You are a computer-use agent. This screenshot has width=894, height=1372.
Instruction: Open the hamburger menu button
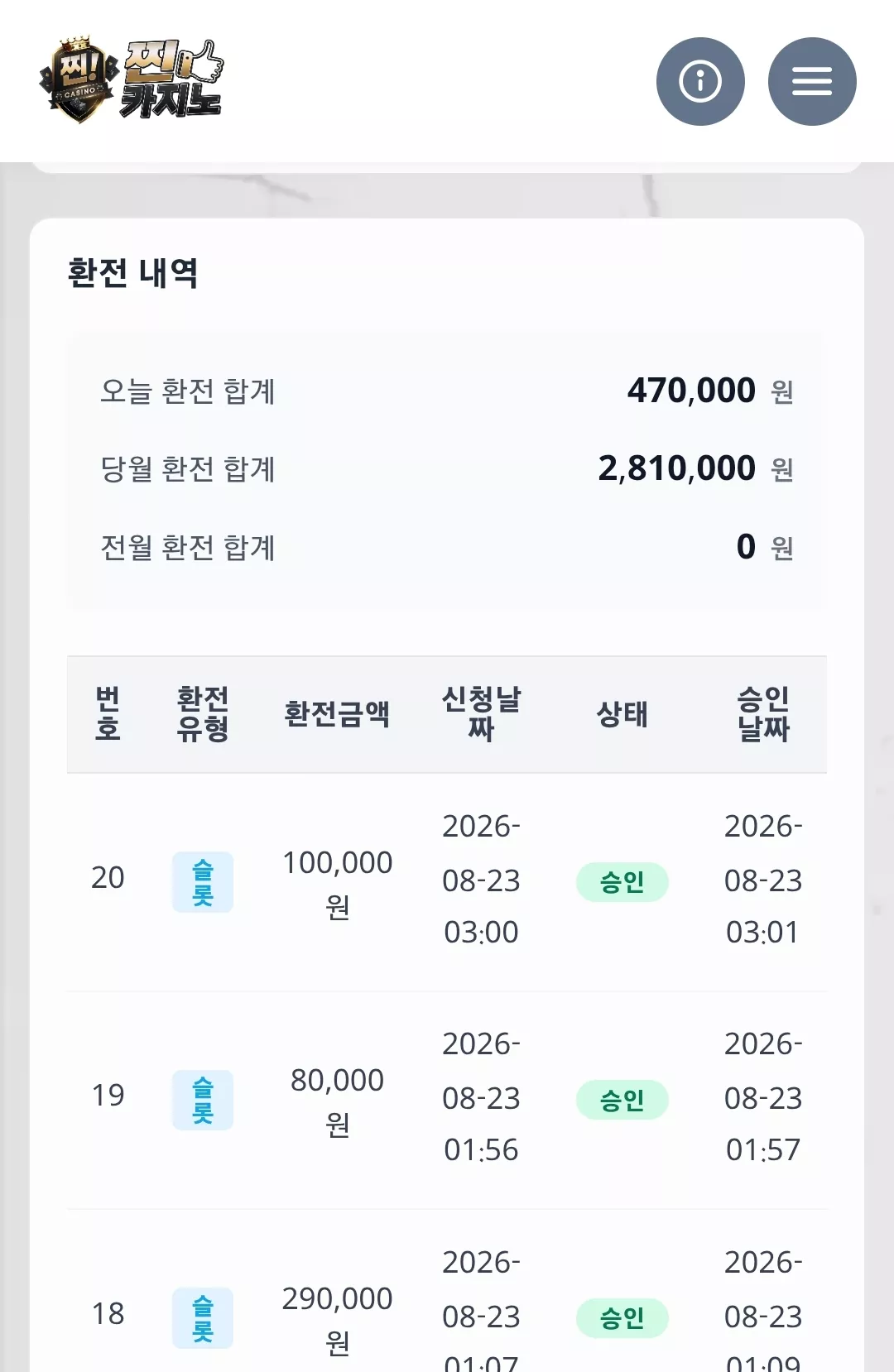(x=812, y=81)
